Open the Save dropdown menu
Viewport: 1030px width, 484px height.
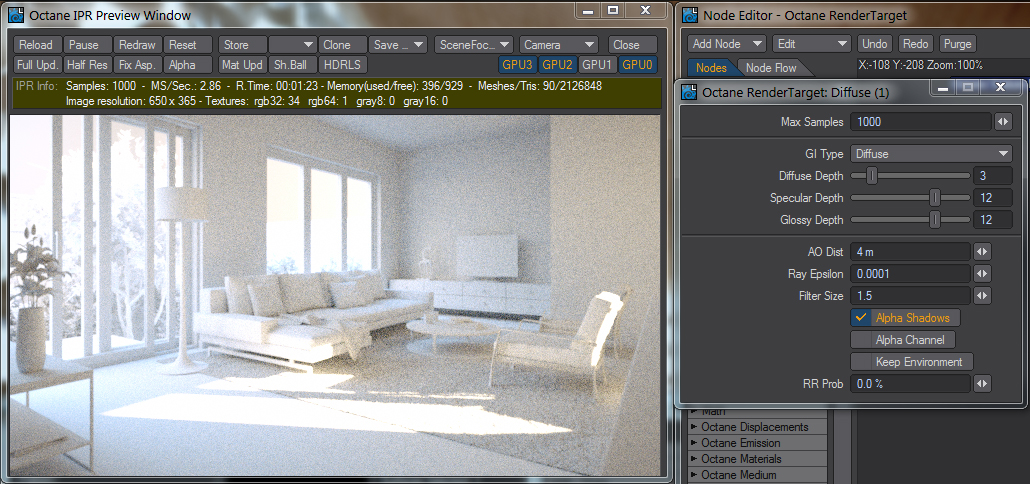coord(398,45)
